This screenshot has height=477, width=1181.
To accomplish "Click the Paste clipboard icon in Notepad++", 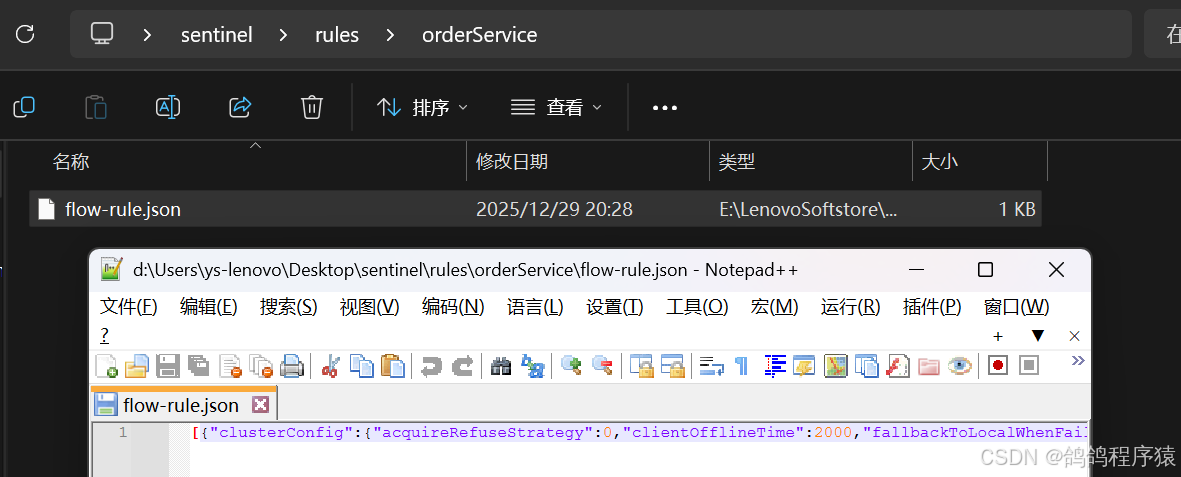I will [x=392, y=366].
